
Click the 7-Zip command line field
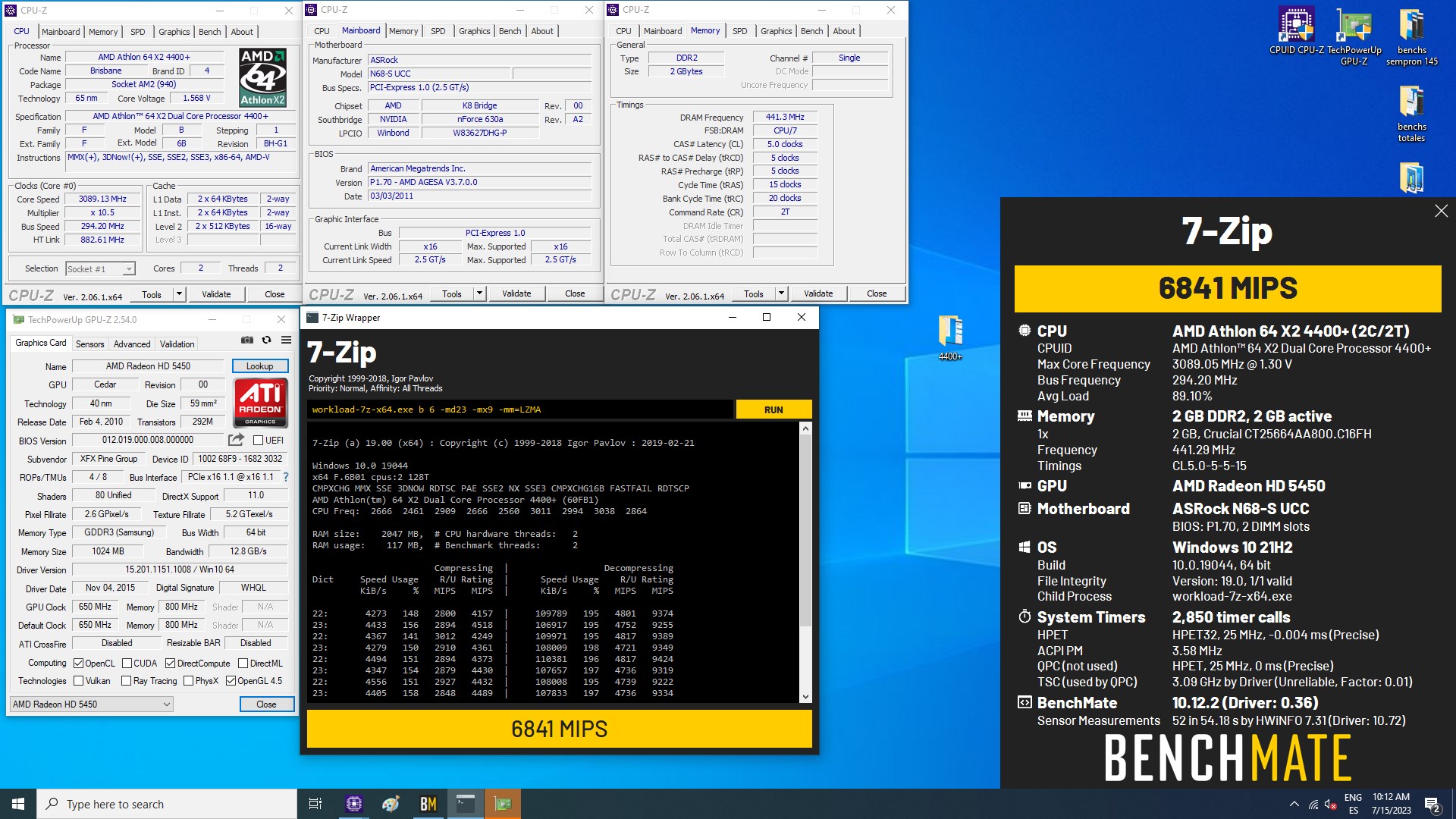520,409
